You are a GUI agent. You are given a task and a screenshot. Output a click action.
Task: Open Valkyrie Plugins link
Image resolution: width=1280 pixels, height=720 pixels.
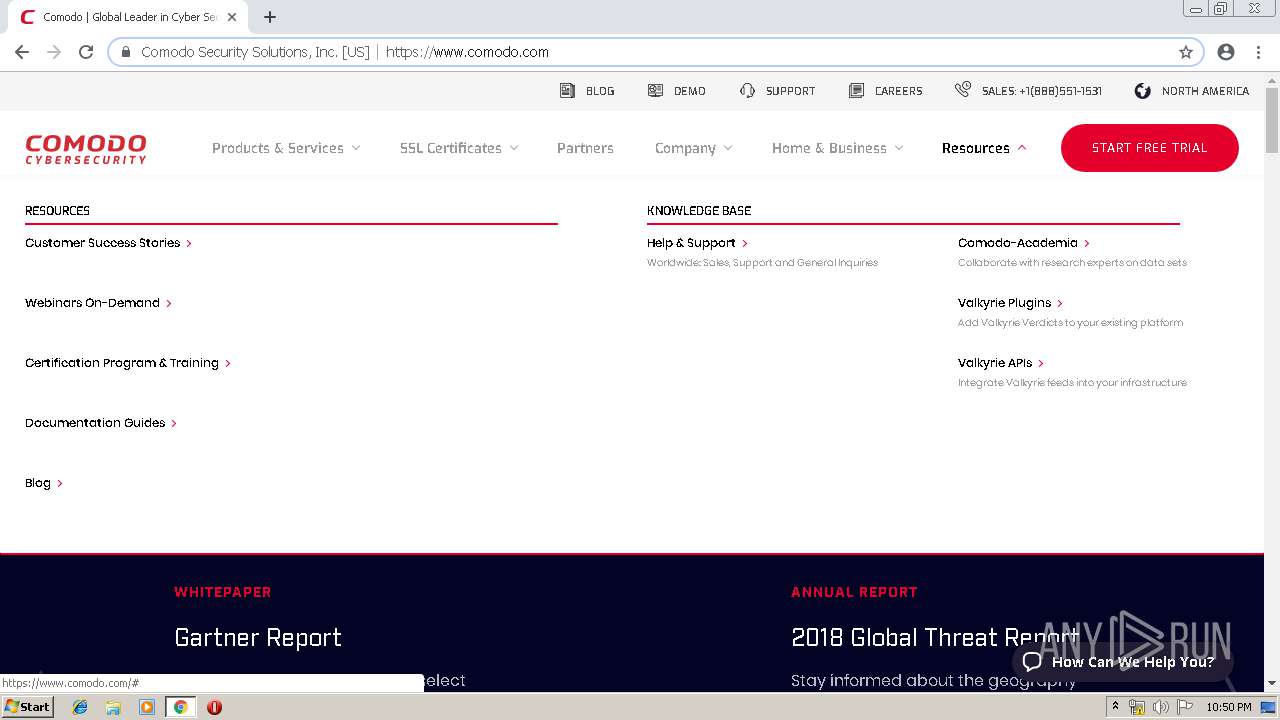1010,303
